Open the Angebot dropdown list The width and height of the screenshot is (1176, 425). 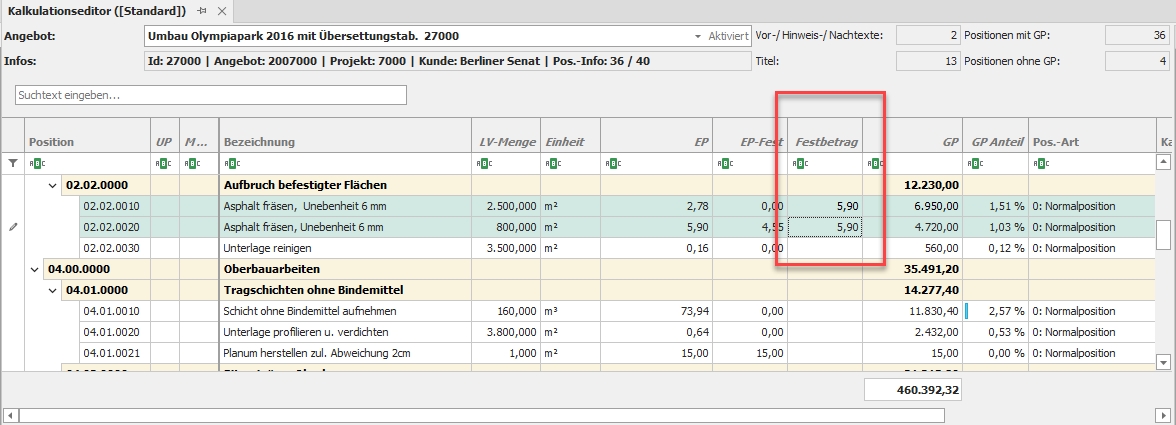pos(698,36)
